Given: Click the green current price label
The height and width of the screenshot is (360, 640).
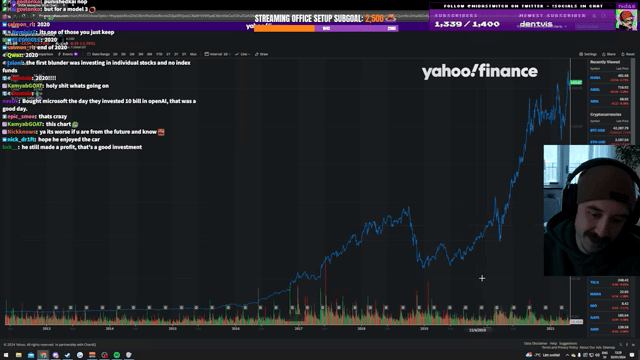Looking at the screenshot, I should point(576,82).
